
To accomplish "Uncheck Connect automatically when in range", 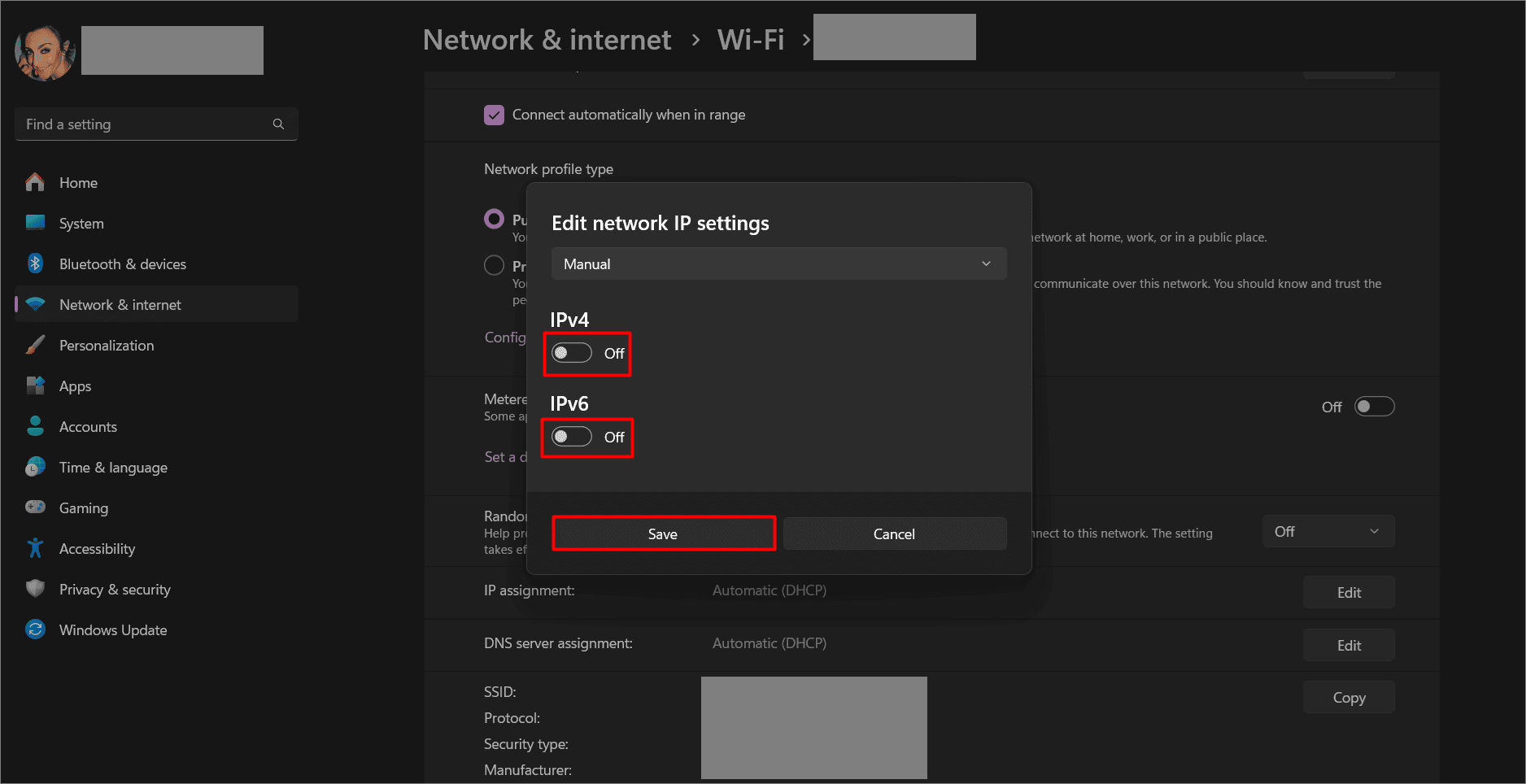I will tap(494, 115).
